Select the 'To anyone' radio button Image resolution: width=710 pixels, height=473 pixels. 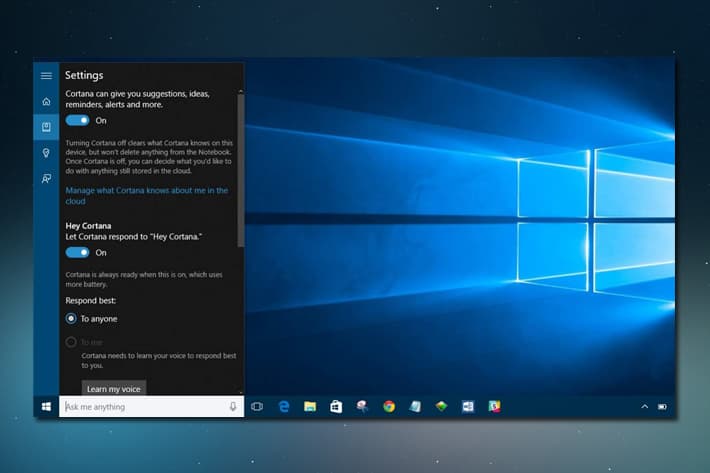click(x=71, y=319)
